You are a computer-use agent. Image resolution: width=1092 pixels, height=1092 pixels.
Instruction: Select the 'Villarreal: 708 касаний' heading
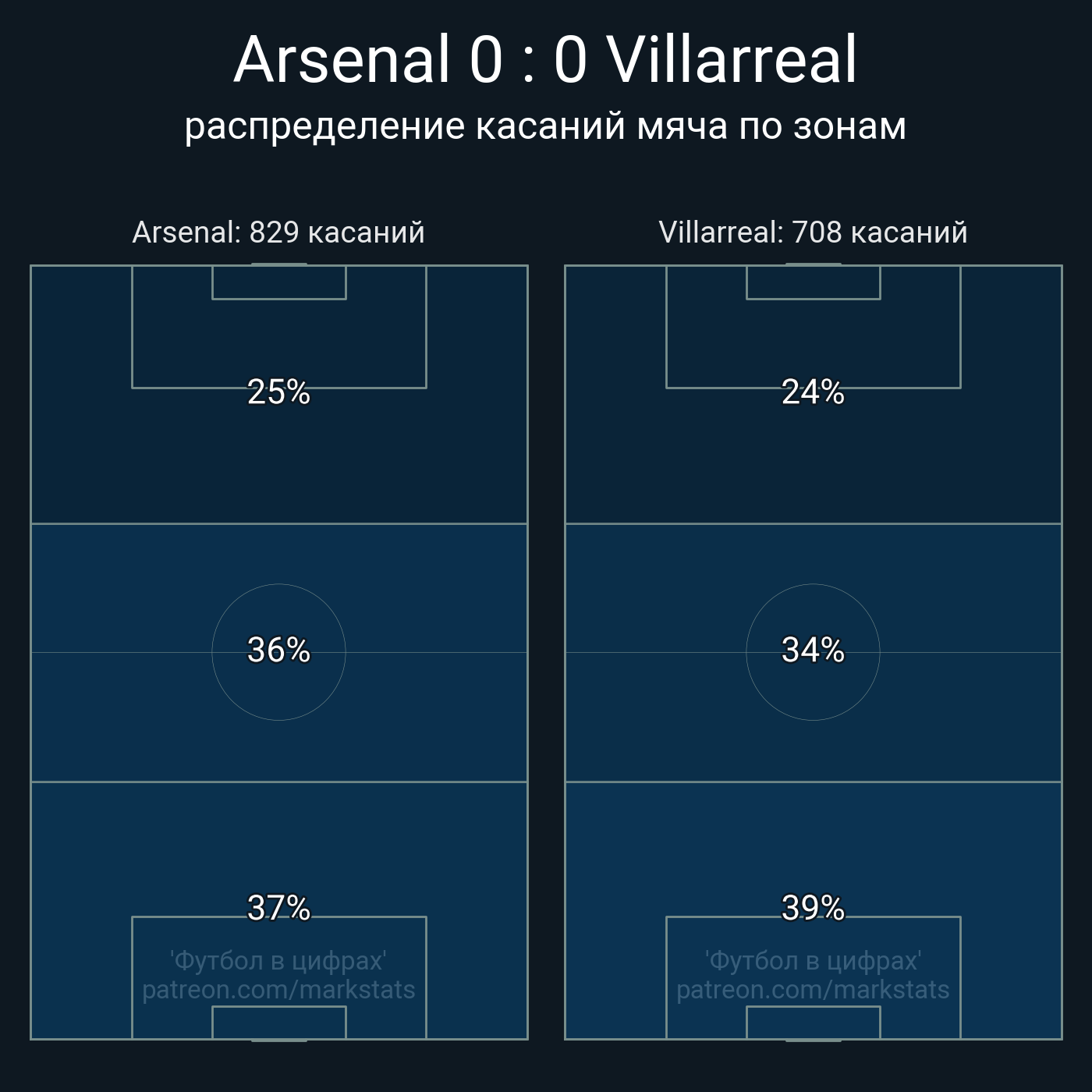coord(813,232)
